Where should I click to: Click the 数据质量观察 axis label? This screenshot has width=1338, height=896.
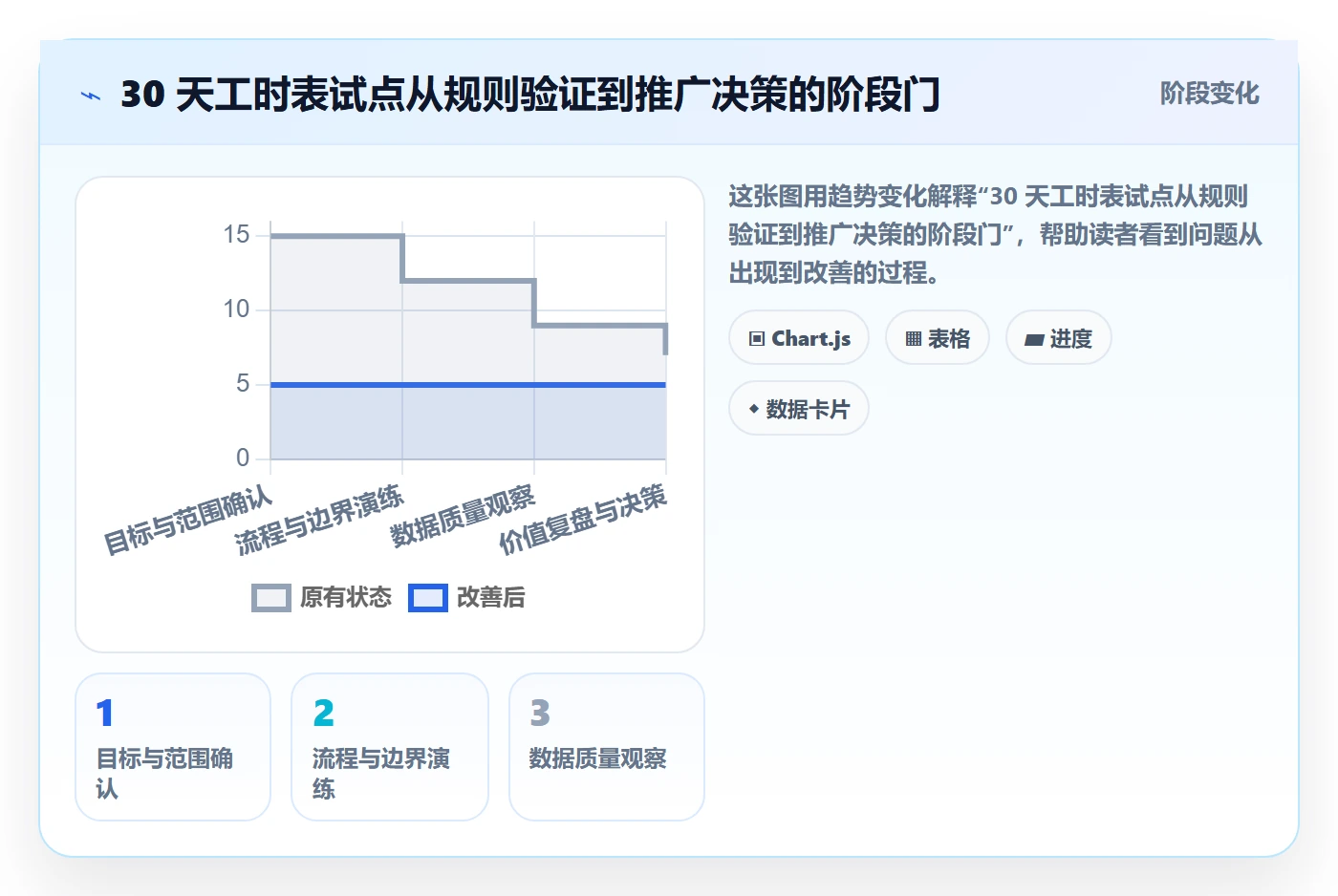(x=463, y=517)
